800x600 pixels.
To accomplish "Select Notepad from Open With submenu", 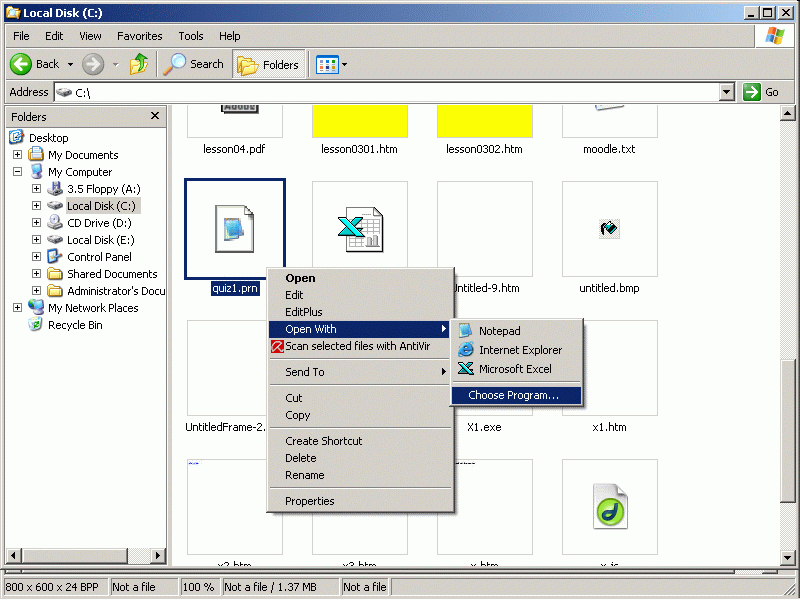I will pos(499,331).
